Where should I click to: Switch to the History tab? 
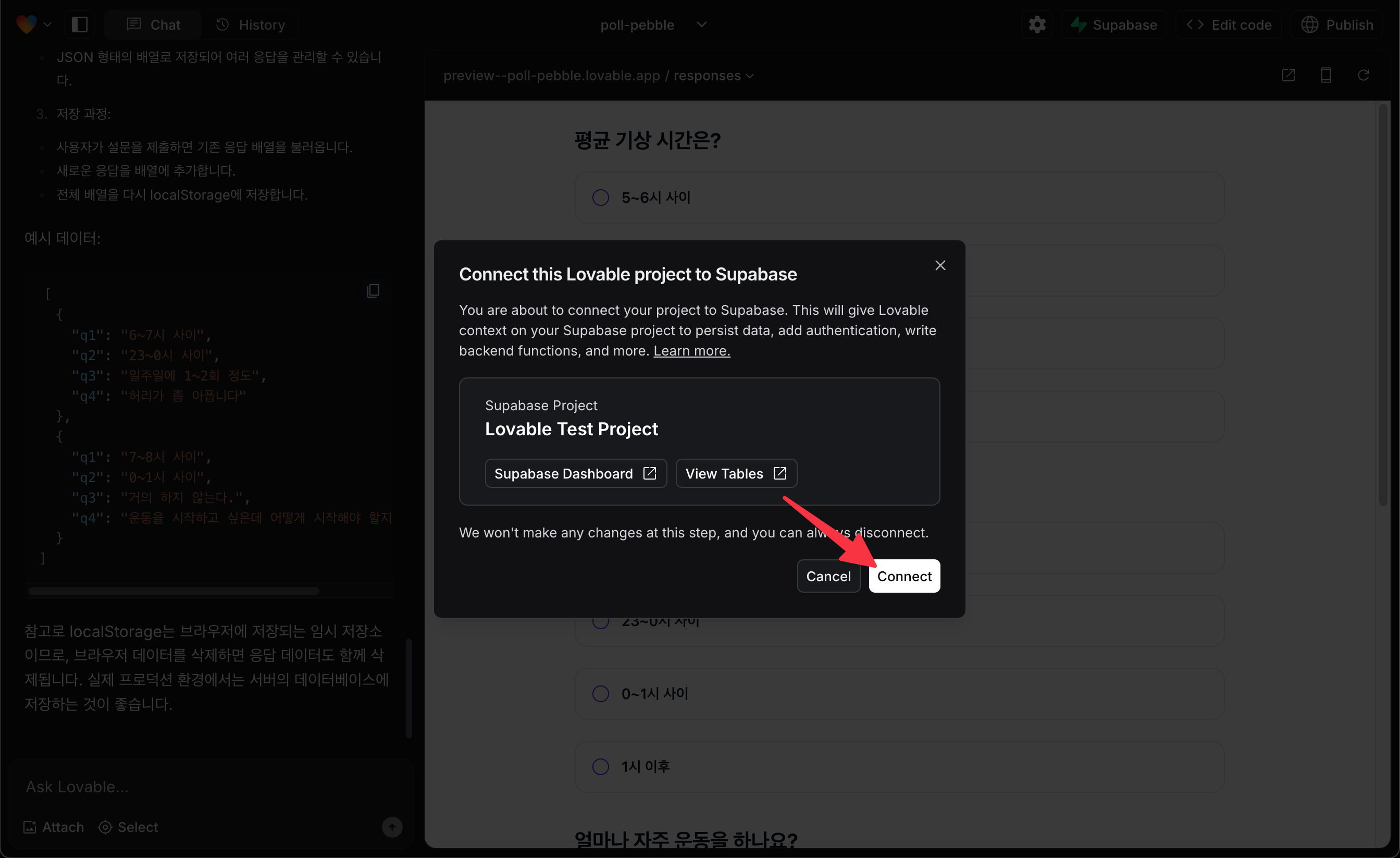coord(249,25)
